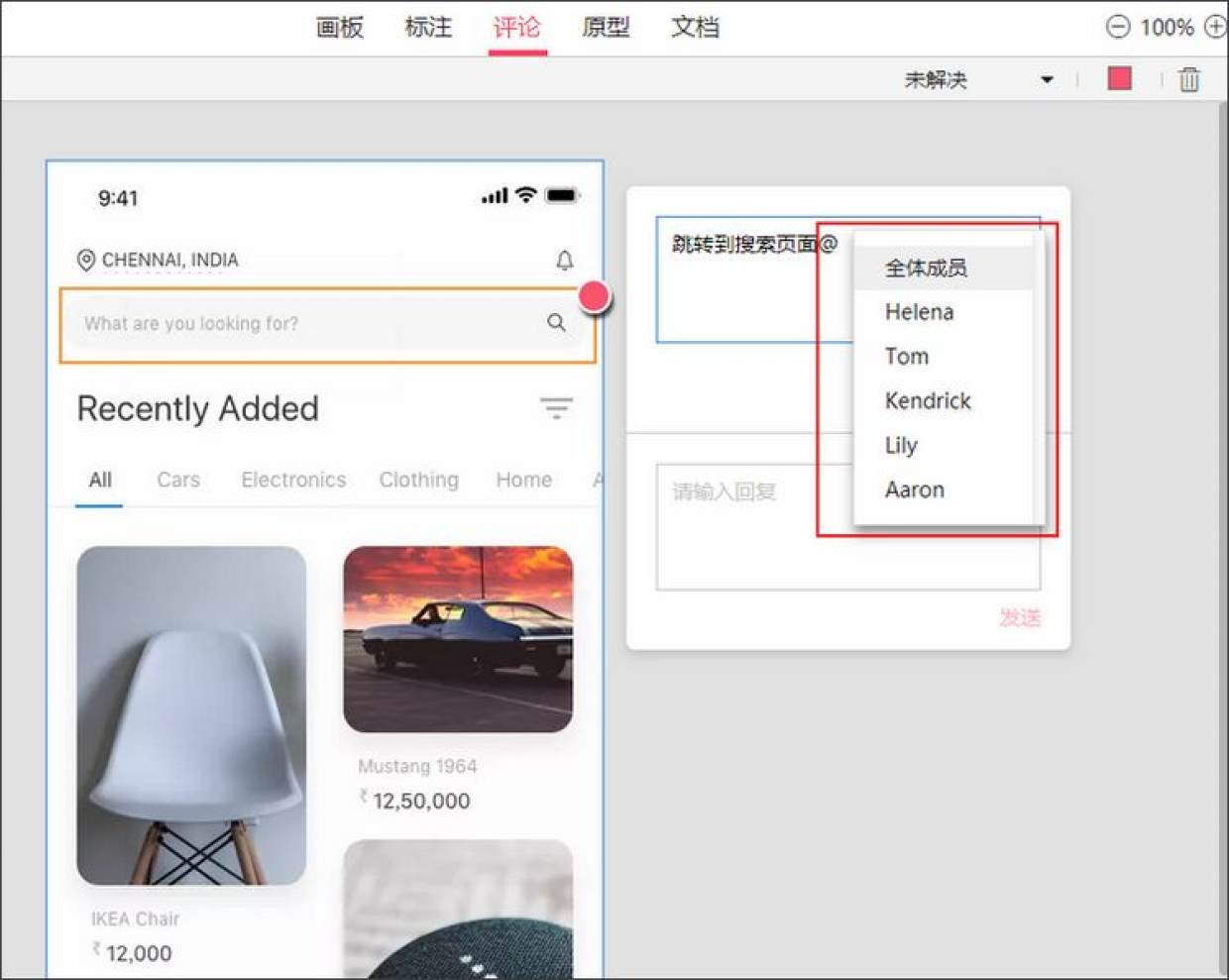Mention Tom from the list
This screenshot has width=1229, height=980.
944,357
